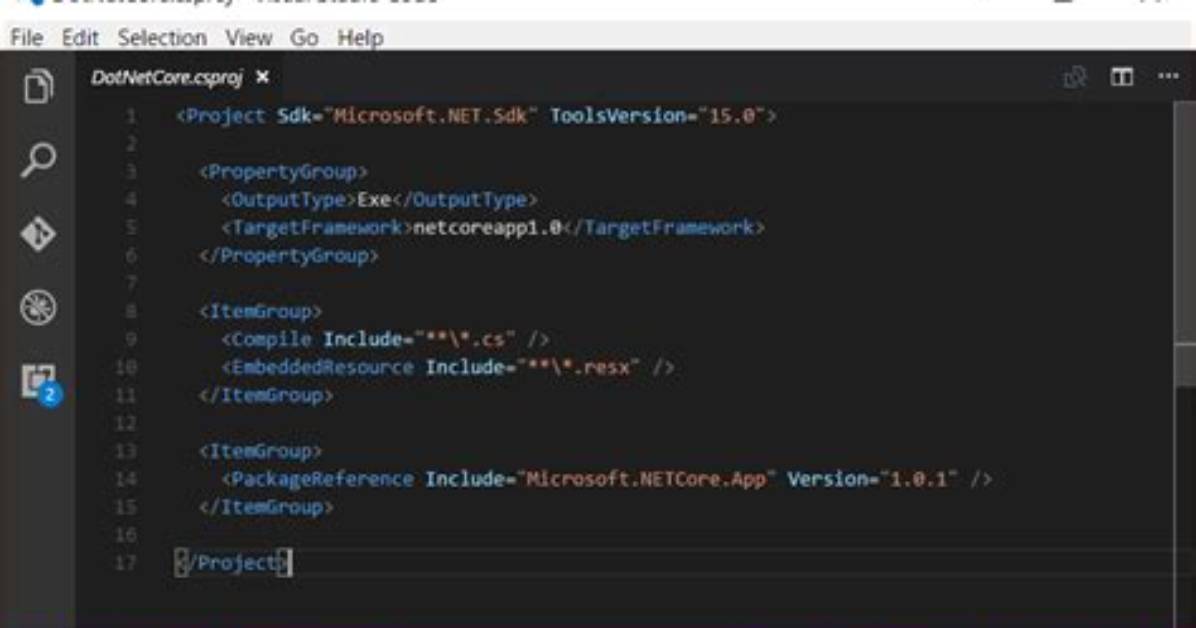This screenshot has height=628, width=1196.
Task: Click the closing ItemGroup tag on line 15
Action: pos(265,507)
